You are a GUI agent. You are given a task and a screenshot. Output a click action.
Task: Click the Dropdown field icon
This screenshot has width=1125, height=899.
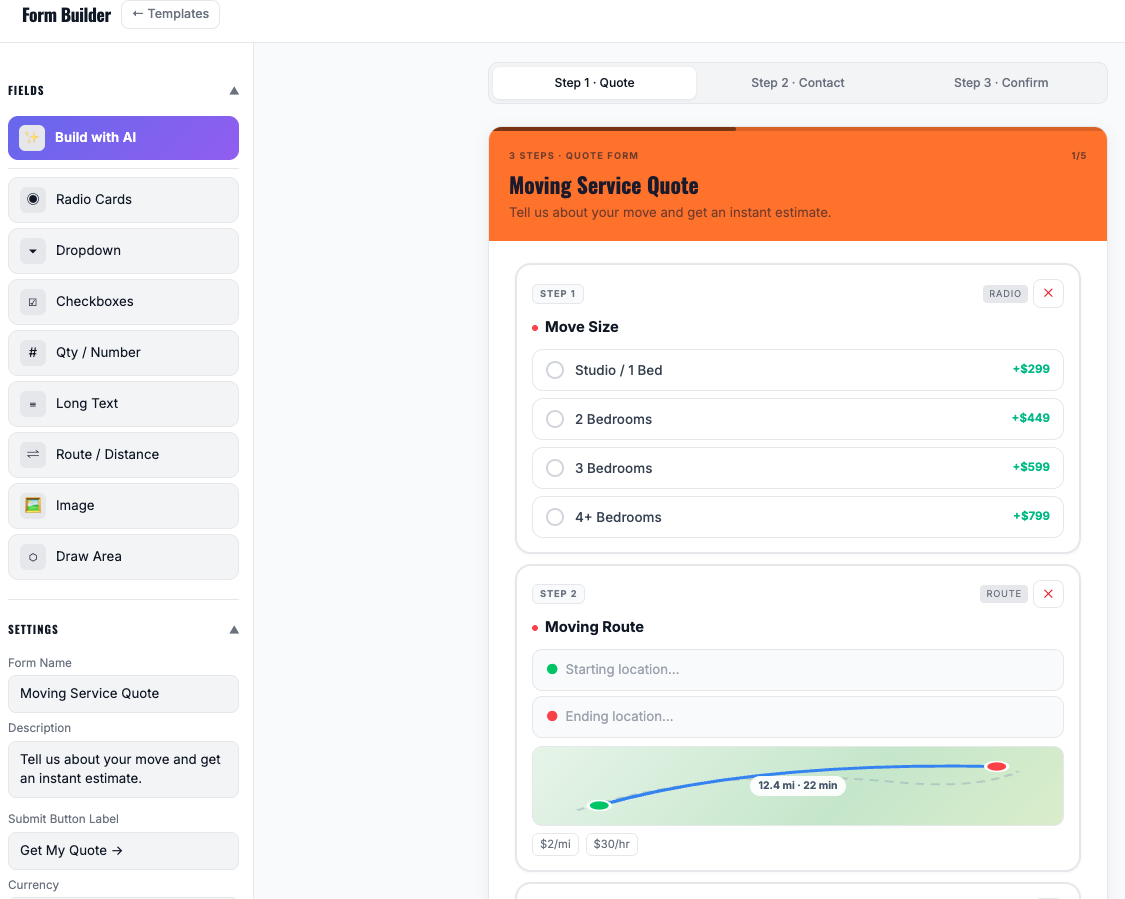click(33, 250)
